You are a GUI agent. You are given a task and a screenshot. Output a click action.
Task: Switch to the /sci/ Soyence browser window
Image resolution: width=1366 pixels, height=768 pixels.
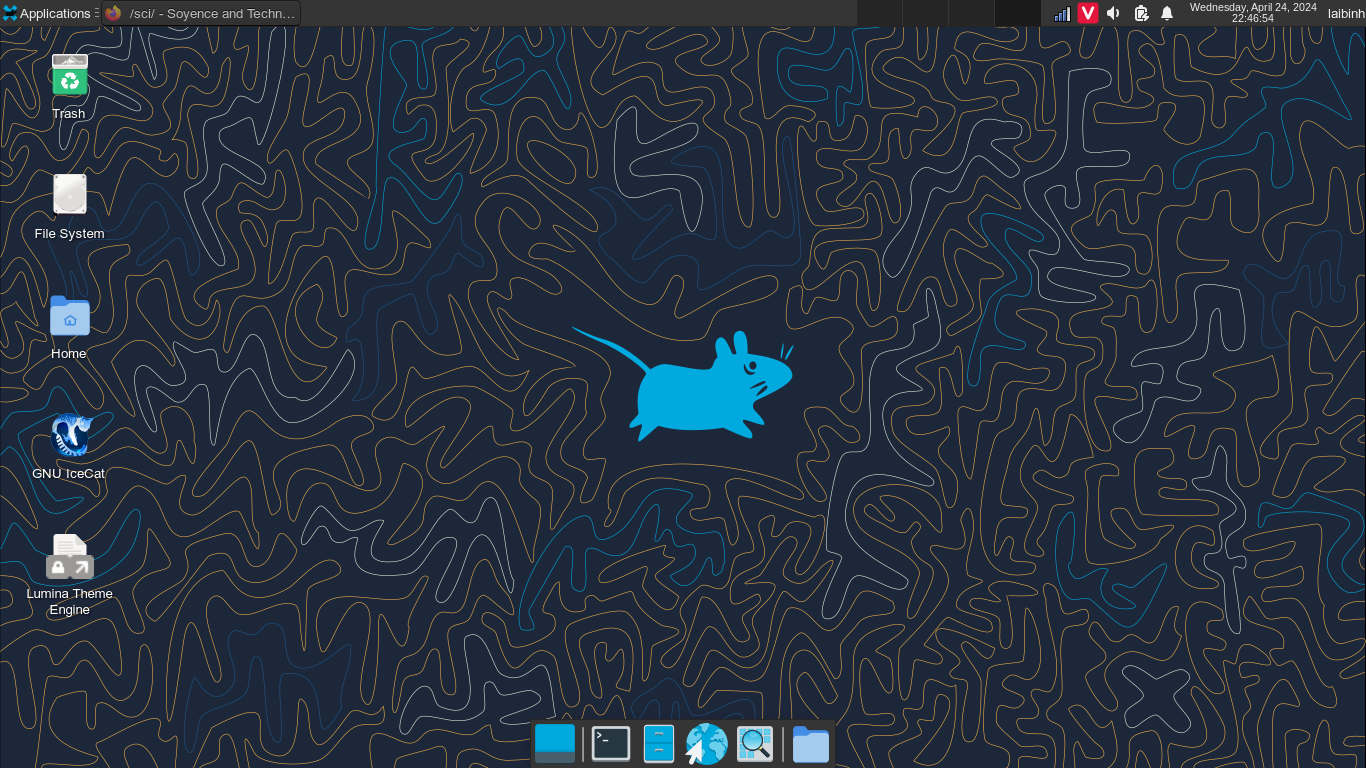pos(201,13)
